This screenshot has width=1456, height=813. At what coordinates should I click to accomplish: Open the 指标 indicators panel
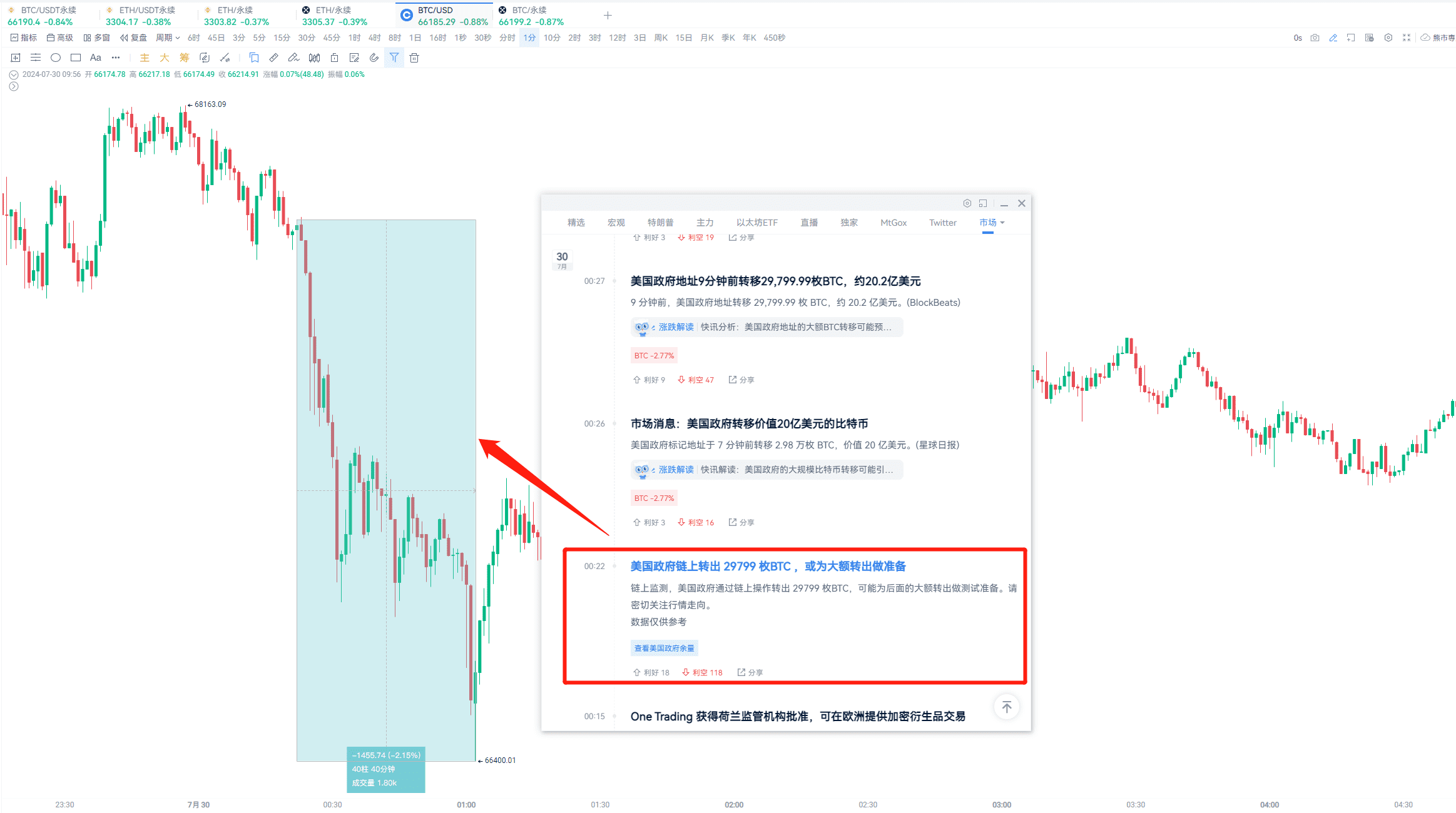click(x=24, y=38)
